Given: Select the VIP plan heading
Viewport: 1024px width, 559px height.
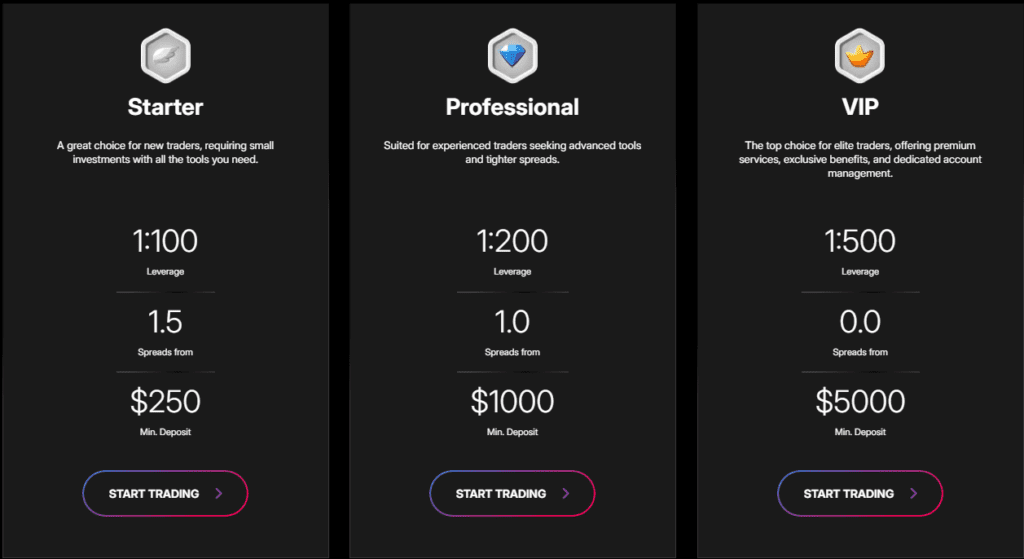Looking at the screenshot, I should tap(860, 106).
